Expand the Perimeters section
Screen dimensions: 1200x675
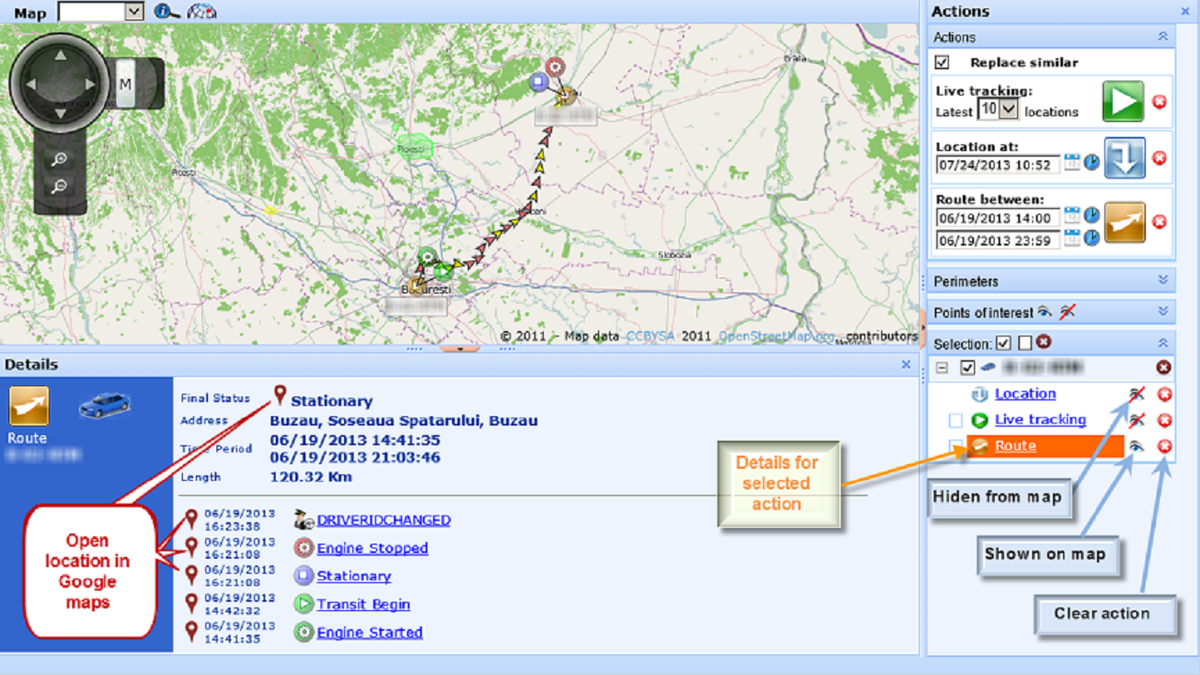1161,281
